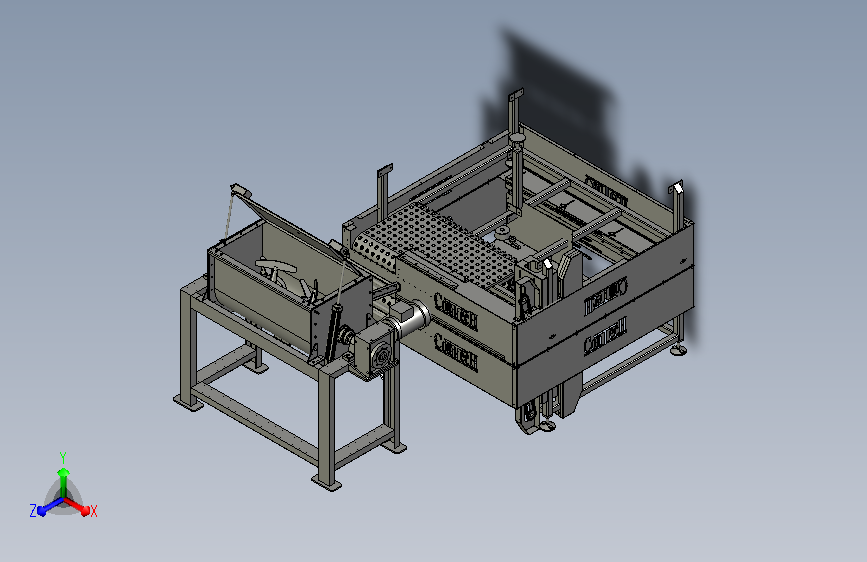Screen dimensions: 867x562
Task: Select the cylindrical coupling between motor and machine
Action: pos(409,318)
